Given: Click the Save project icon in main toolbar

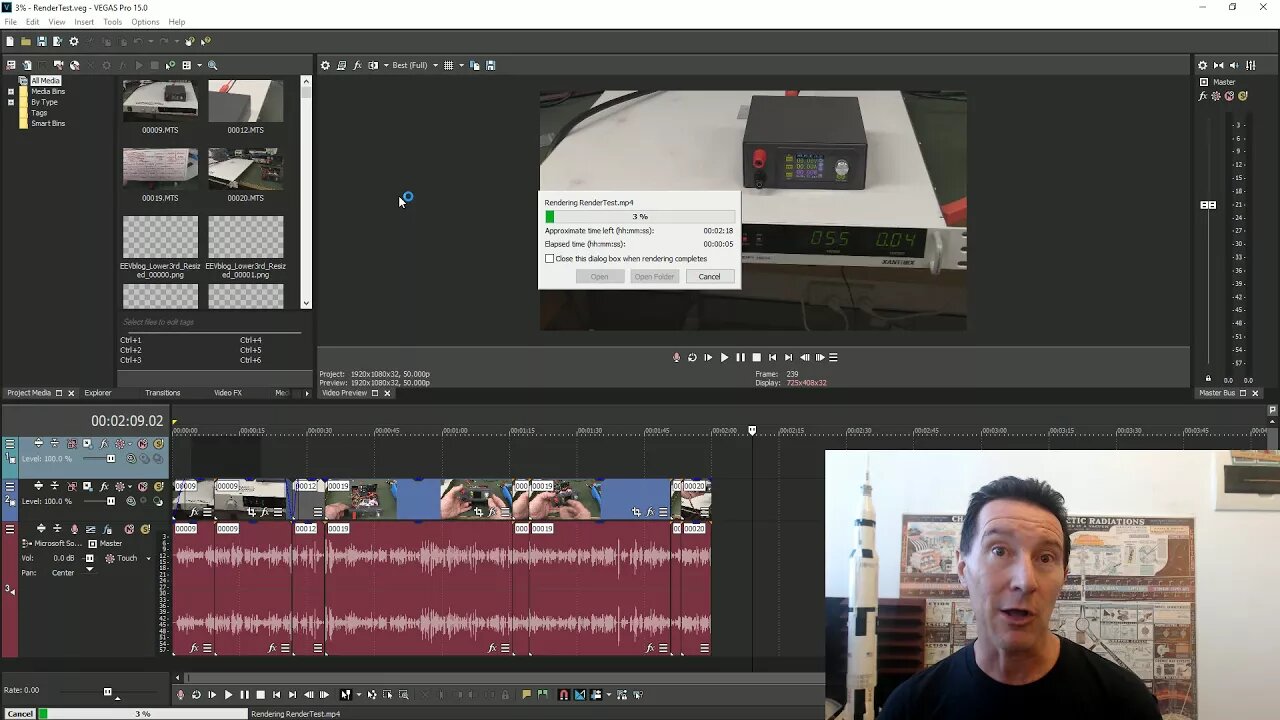Looking at the screenshot, I should 41,41.
